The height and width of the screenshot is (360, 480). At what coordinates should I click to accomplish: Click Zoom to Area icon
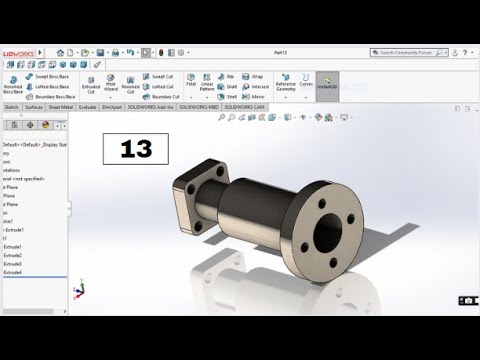pos(232,117)
